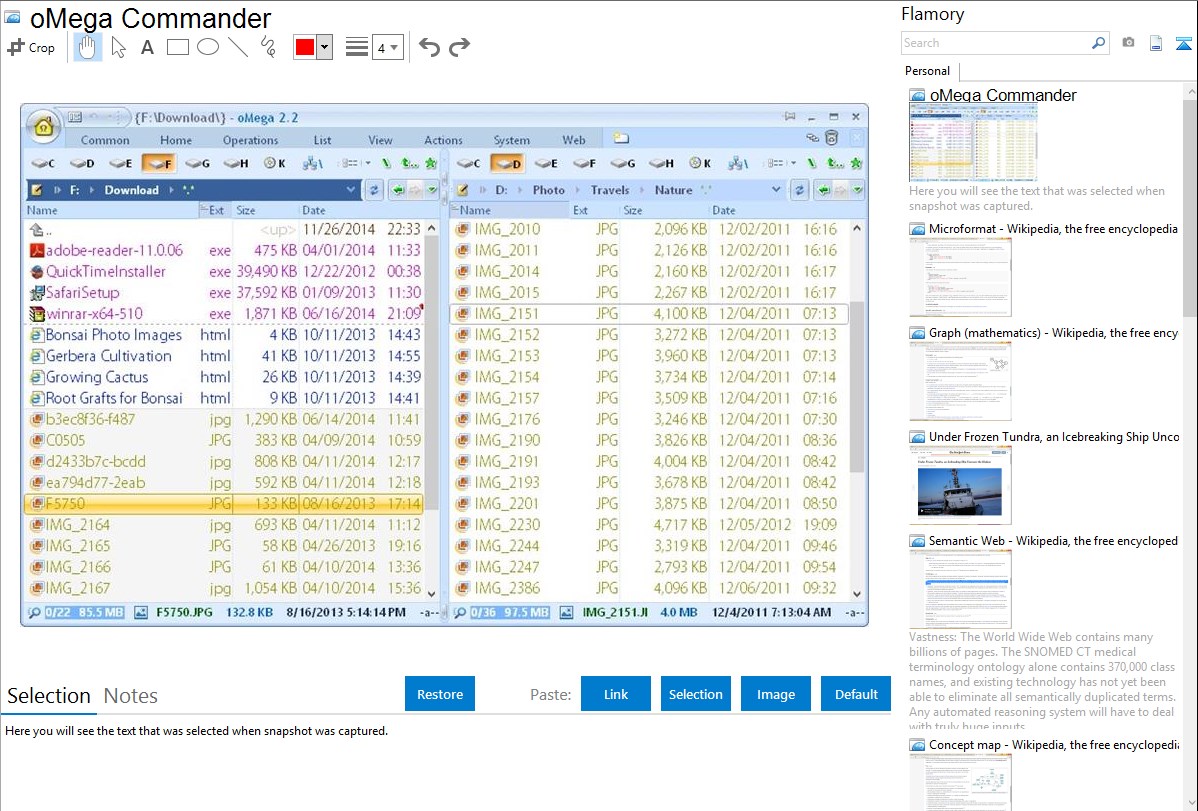Screen dimensions: 1198x811
Task: Click the Flamory search field
Action: pos(996,43)
